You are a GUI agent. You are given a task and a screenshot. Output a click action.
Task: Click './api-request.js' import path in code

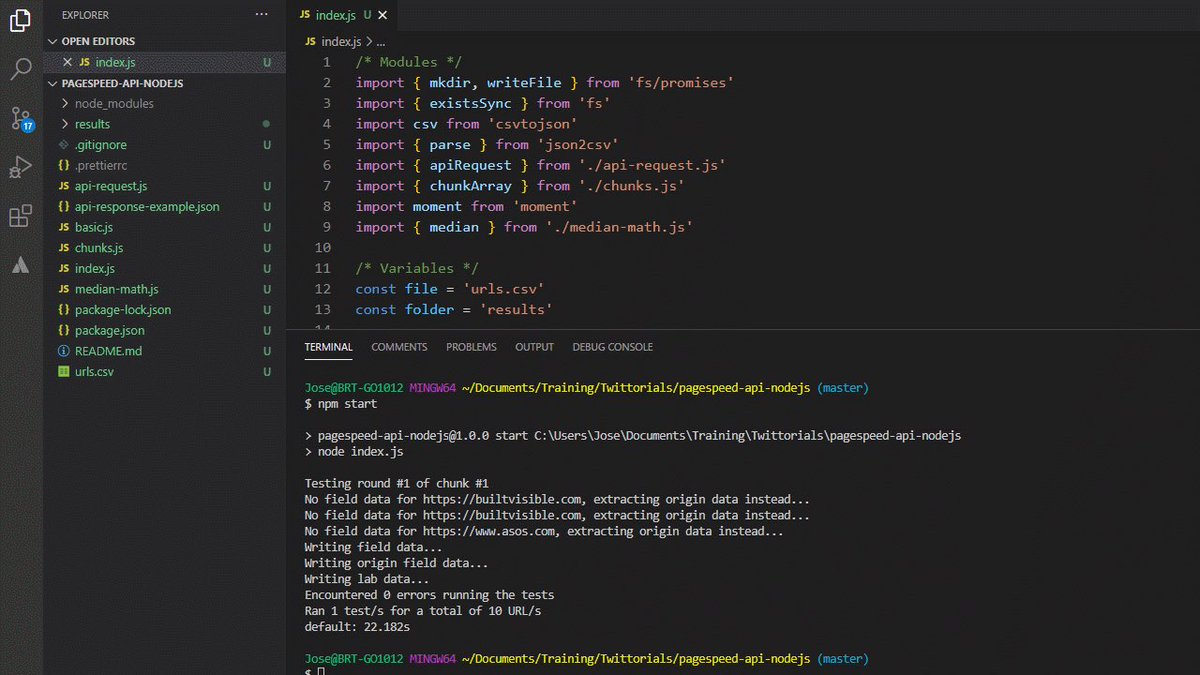pyautogui.click(x=651, y=165)
